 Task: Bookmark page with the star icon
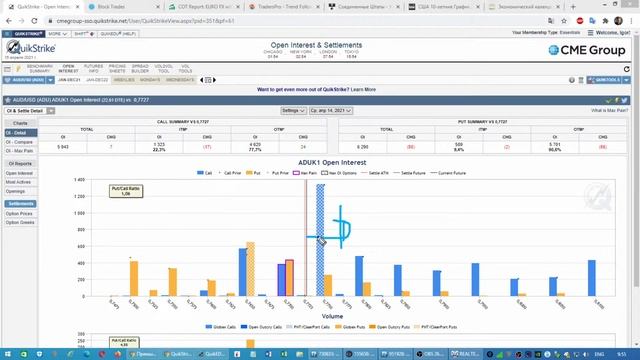(x=564, y=21)
